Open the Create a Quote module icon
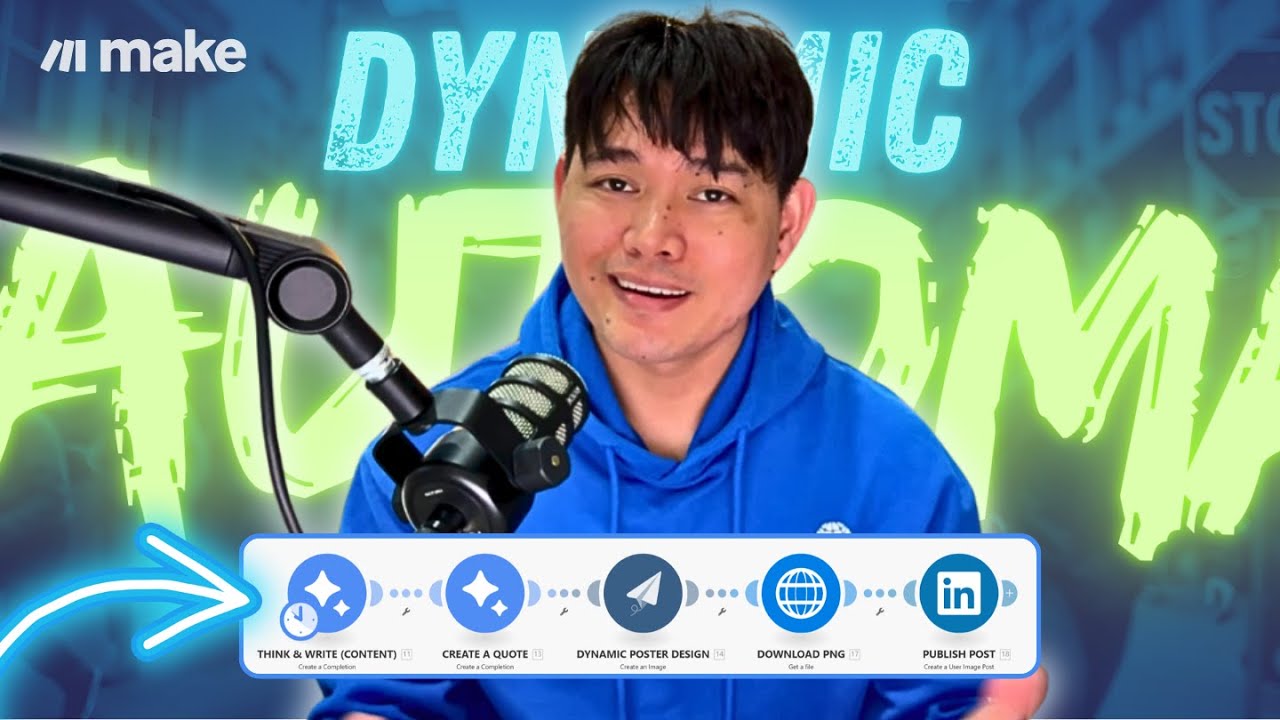The width and height of the screenshot is (1280, 720). [x=485, y=593]
